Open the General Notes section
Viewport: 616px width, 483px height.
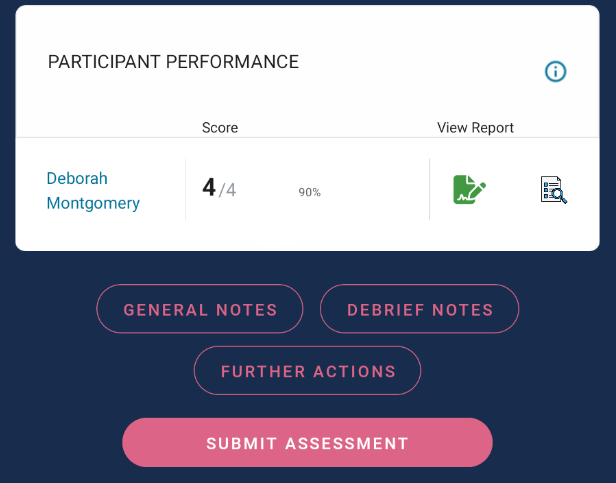200,309
